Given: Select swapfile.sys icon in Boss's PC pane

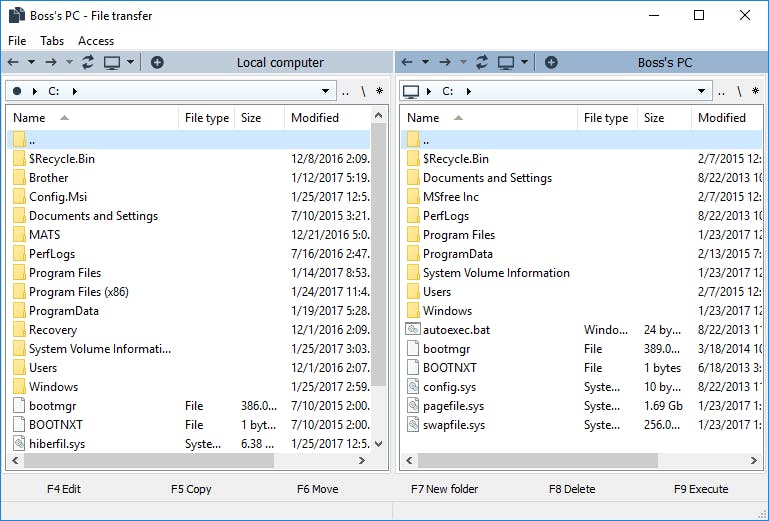Looking at the screenshot, I should pyautogui.click(x=413, y=425).
